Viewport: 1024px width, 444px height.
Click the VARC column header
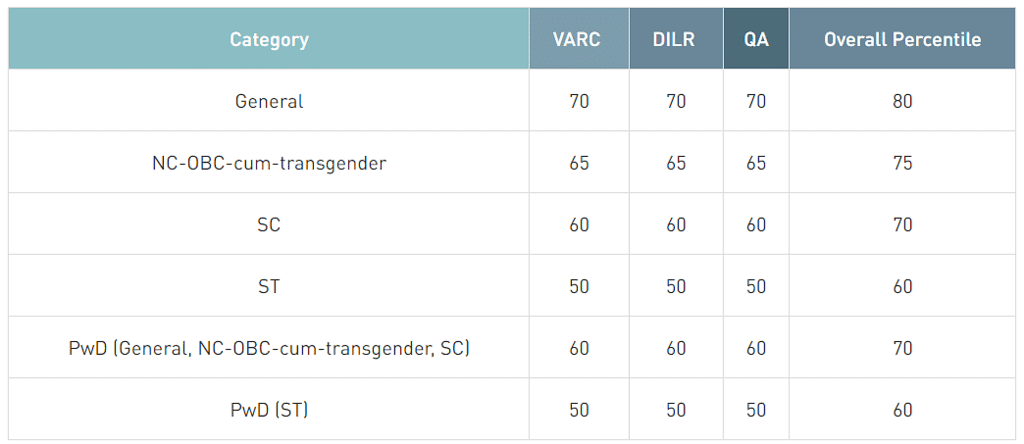(578, 40)
